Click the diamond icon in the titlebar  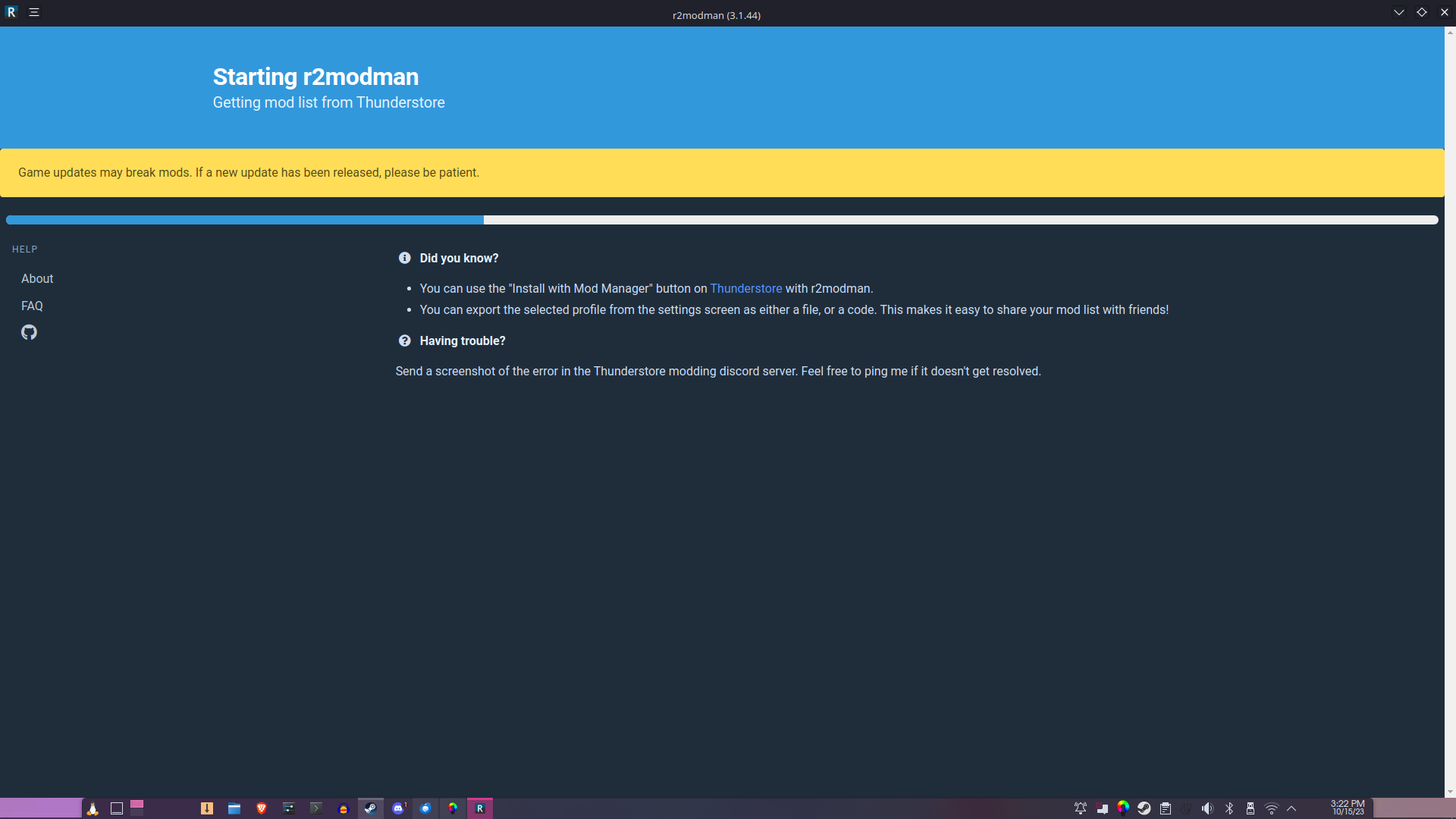(x=1423, y=12)
